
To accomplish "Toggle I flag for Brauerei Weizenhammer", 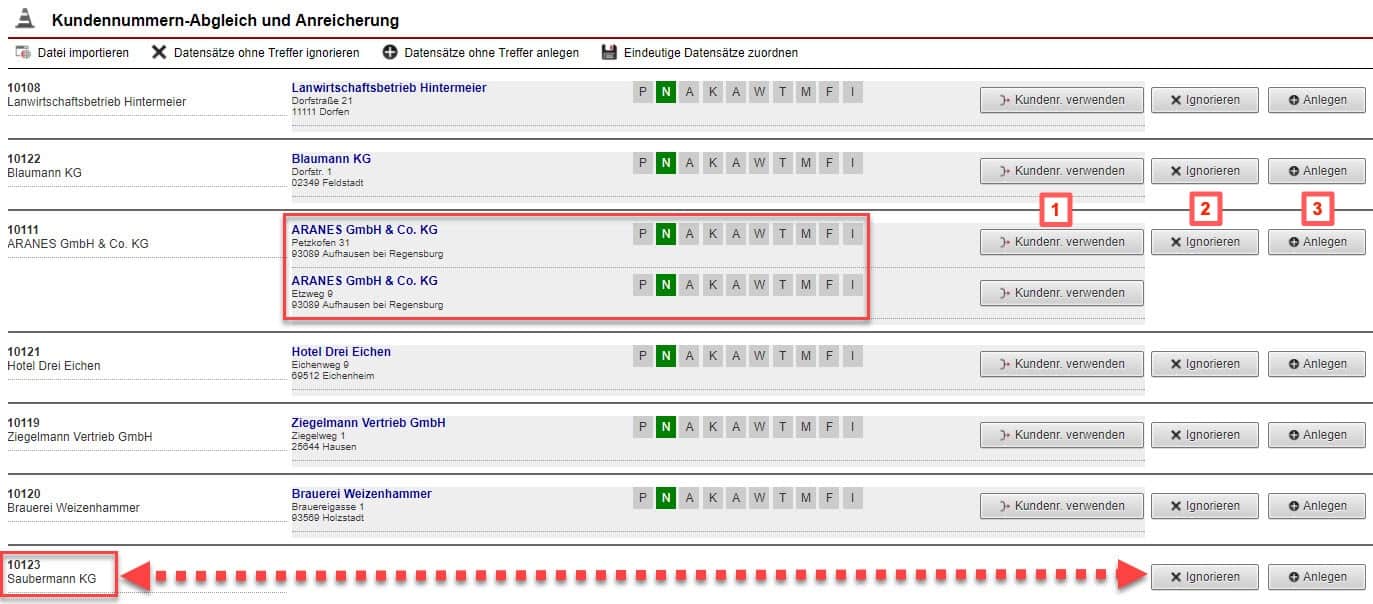I will 851,499.
